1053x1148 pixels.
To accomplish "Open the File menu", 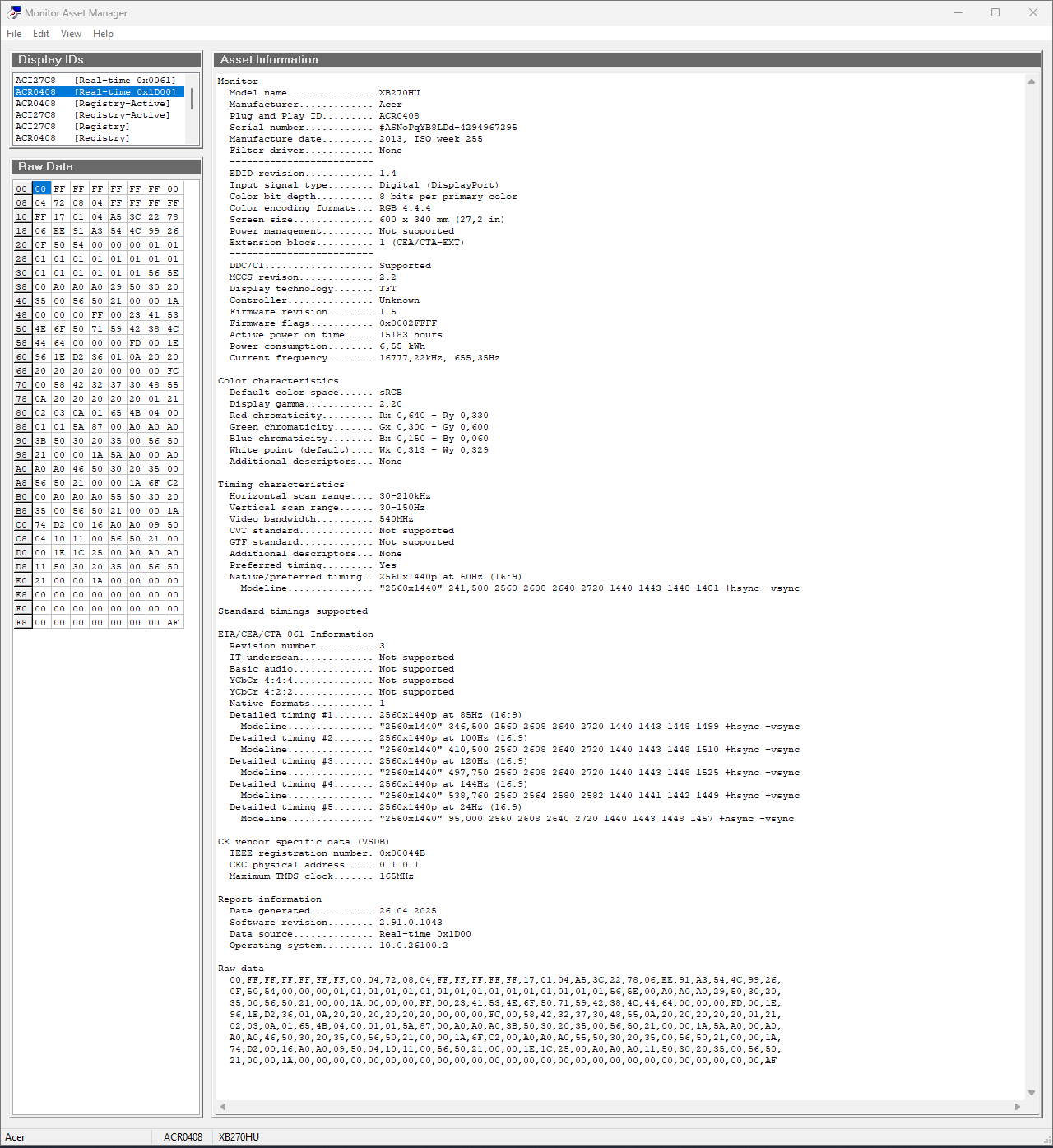I will pos(14,34).
